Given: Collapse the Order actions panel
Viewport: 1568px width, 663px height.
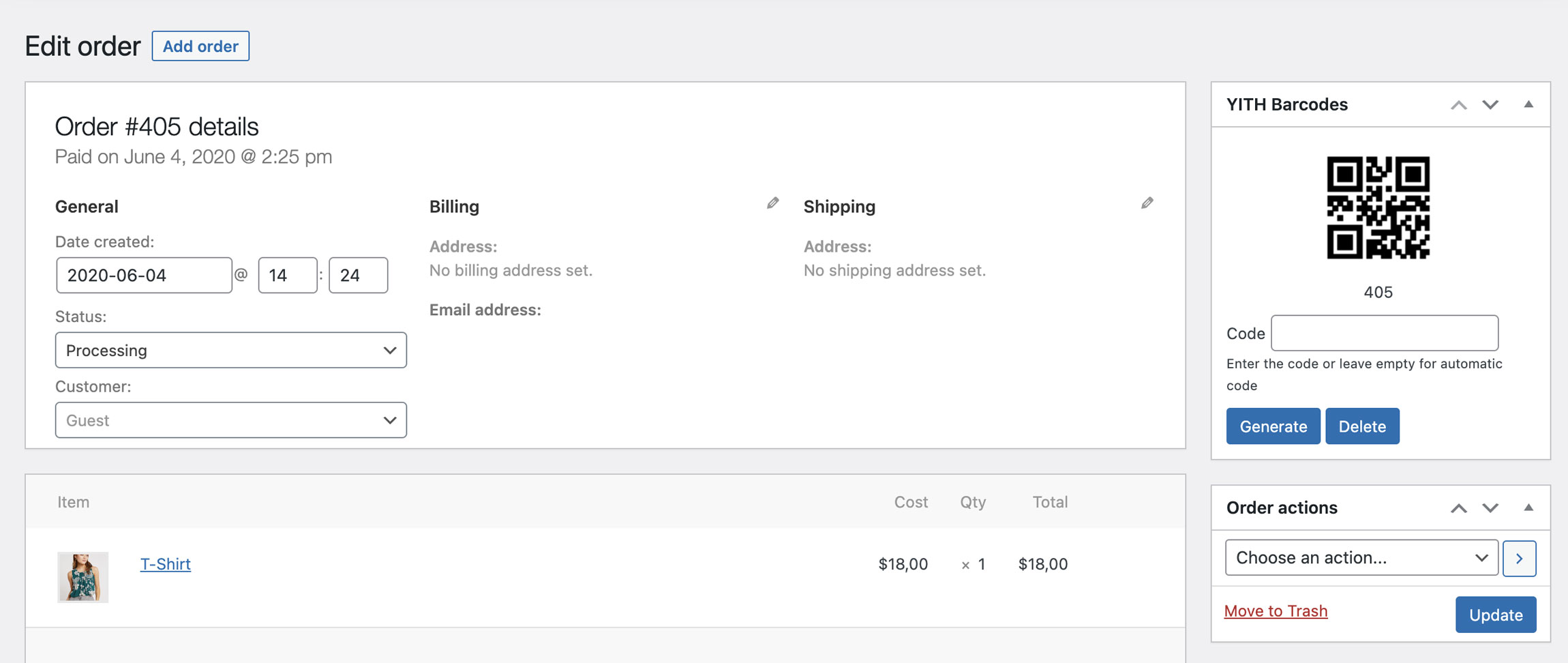Looking at the screenshot, I should pos(1528,508).
